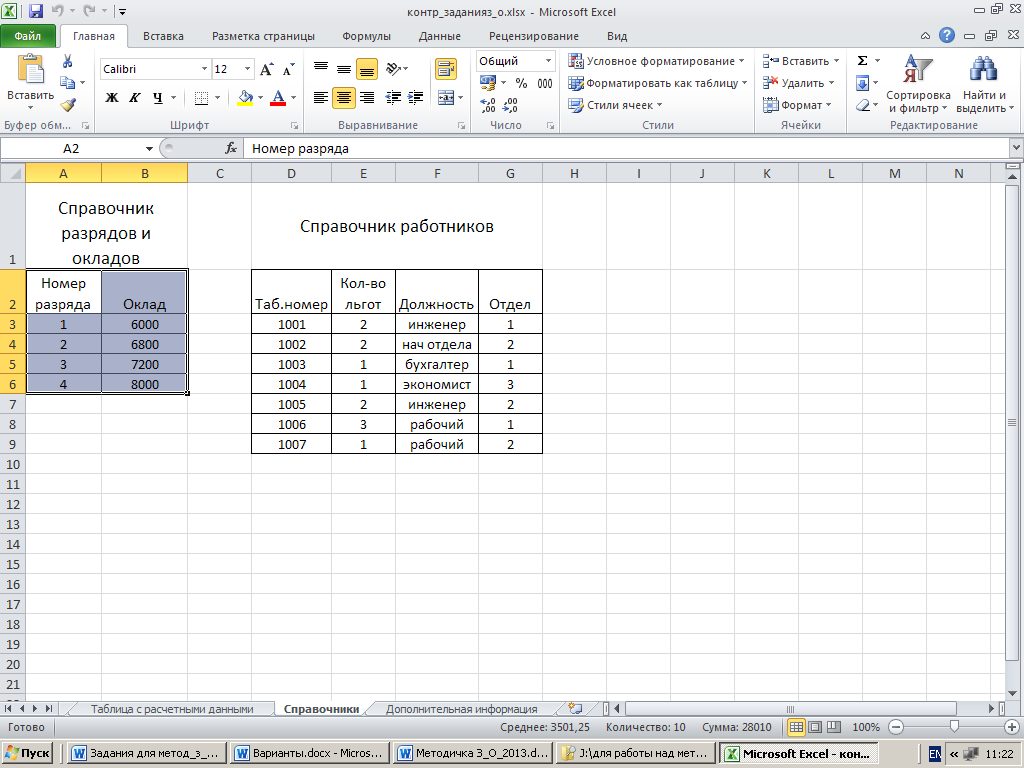Click the accounting number format icon
This screenshot has width=1024, height=768.
point(488,83)
